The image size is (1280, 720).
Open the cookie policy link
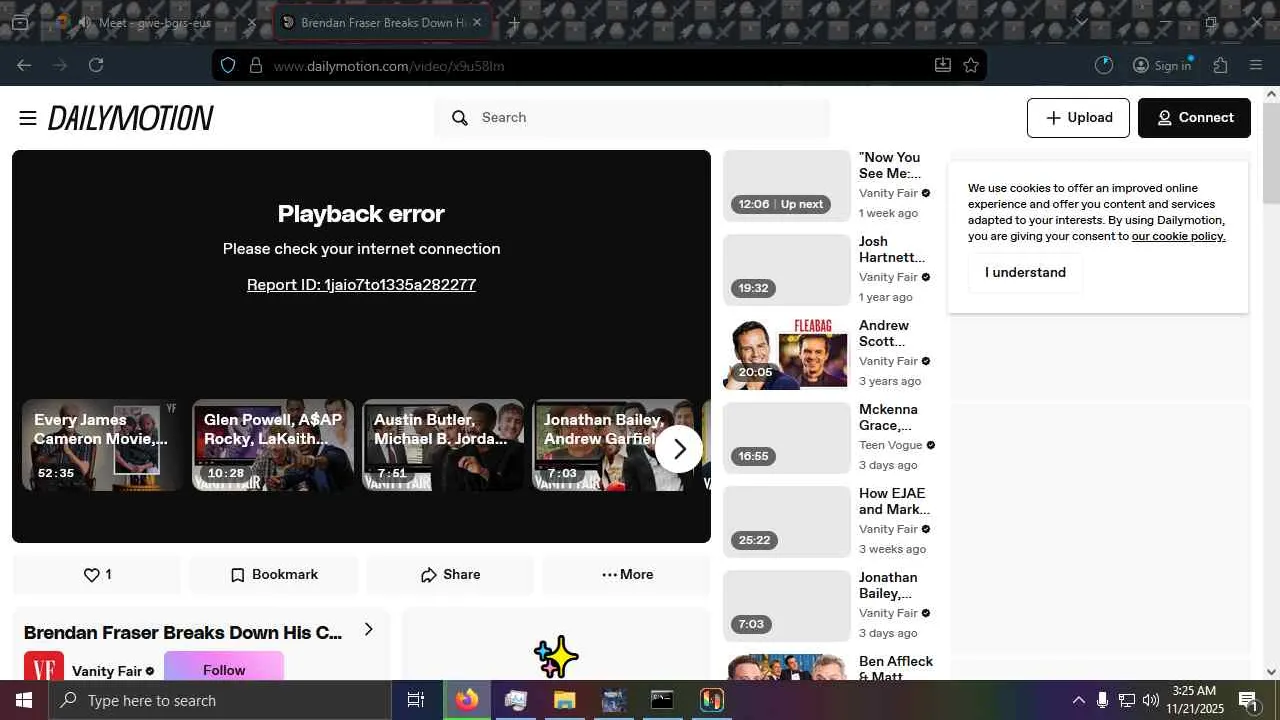click(1178, 236)
